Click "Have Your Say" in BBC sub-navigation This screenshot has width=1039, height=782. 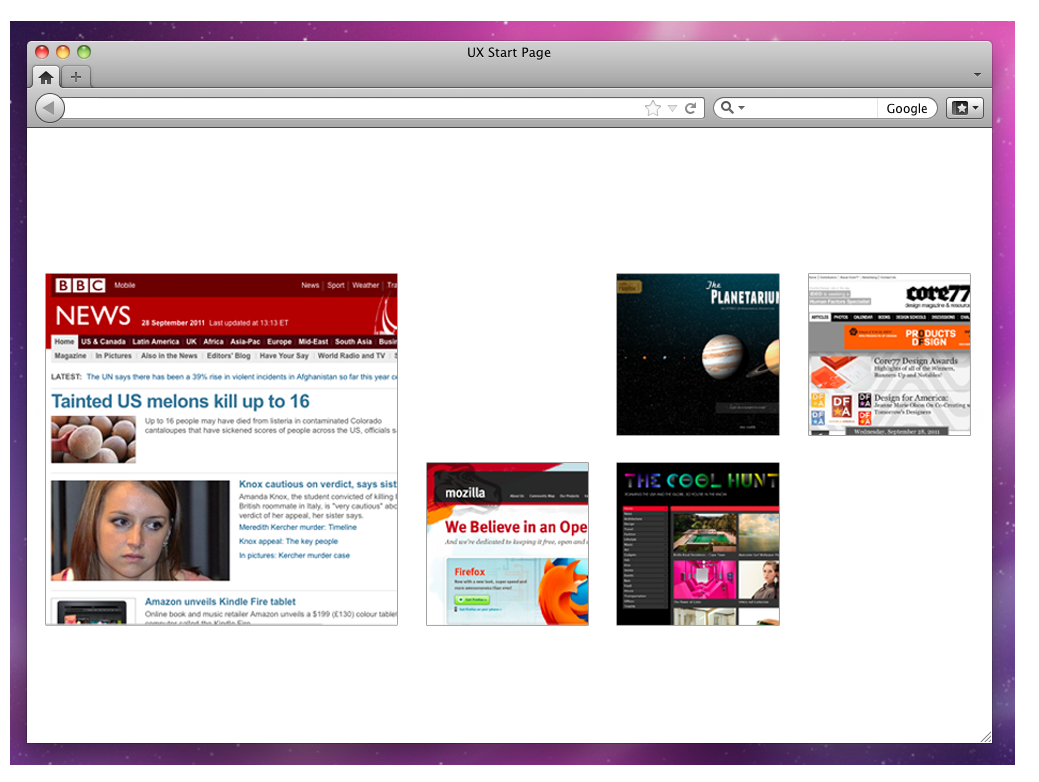coord(284,356)
